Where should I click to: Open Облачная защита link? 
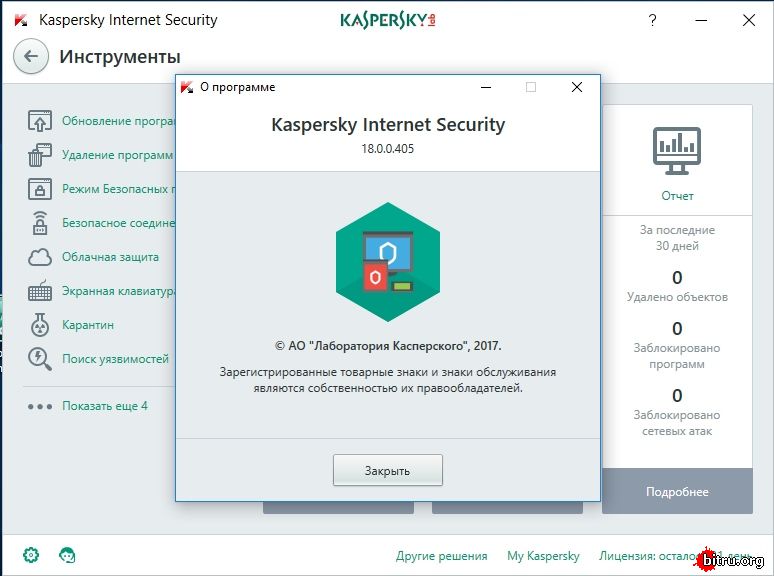click(x=111, y=257)
